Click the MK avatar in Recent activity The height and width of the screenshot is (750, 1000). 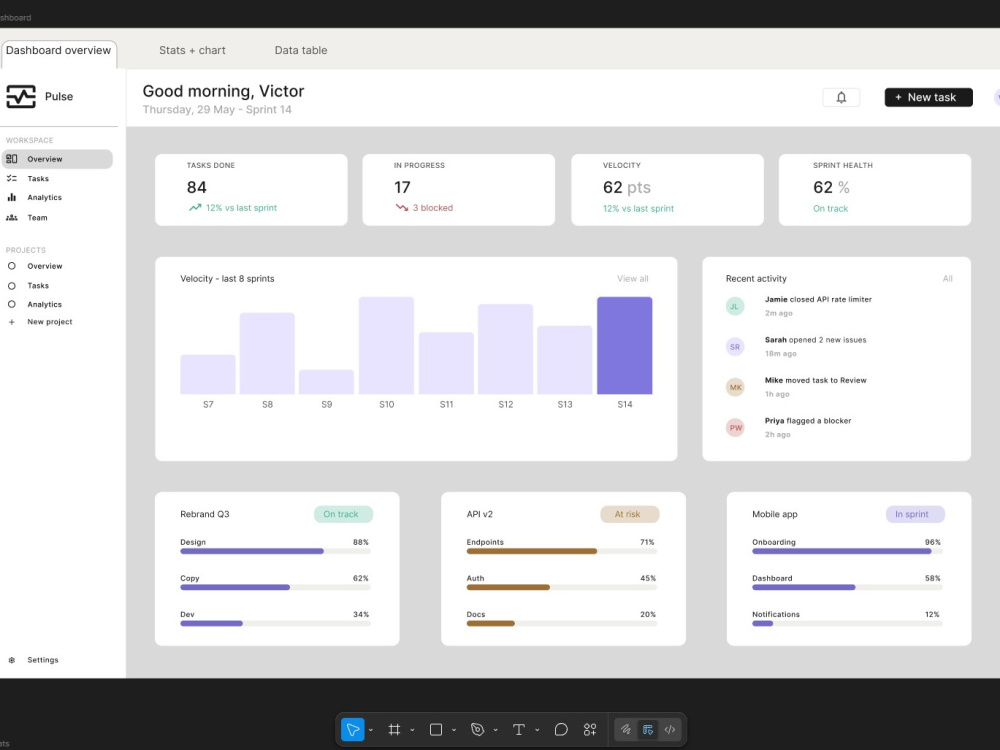[x=735, y=387]
